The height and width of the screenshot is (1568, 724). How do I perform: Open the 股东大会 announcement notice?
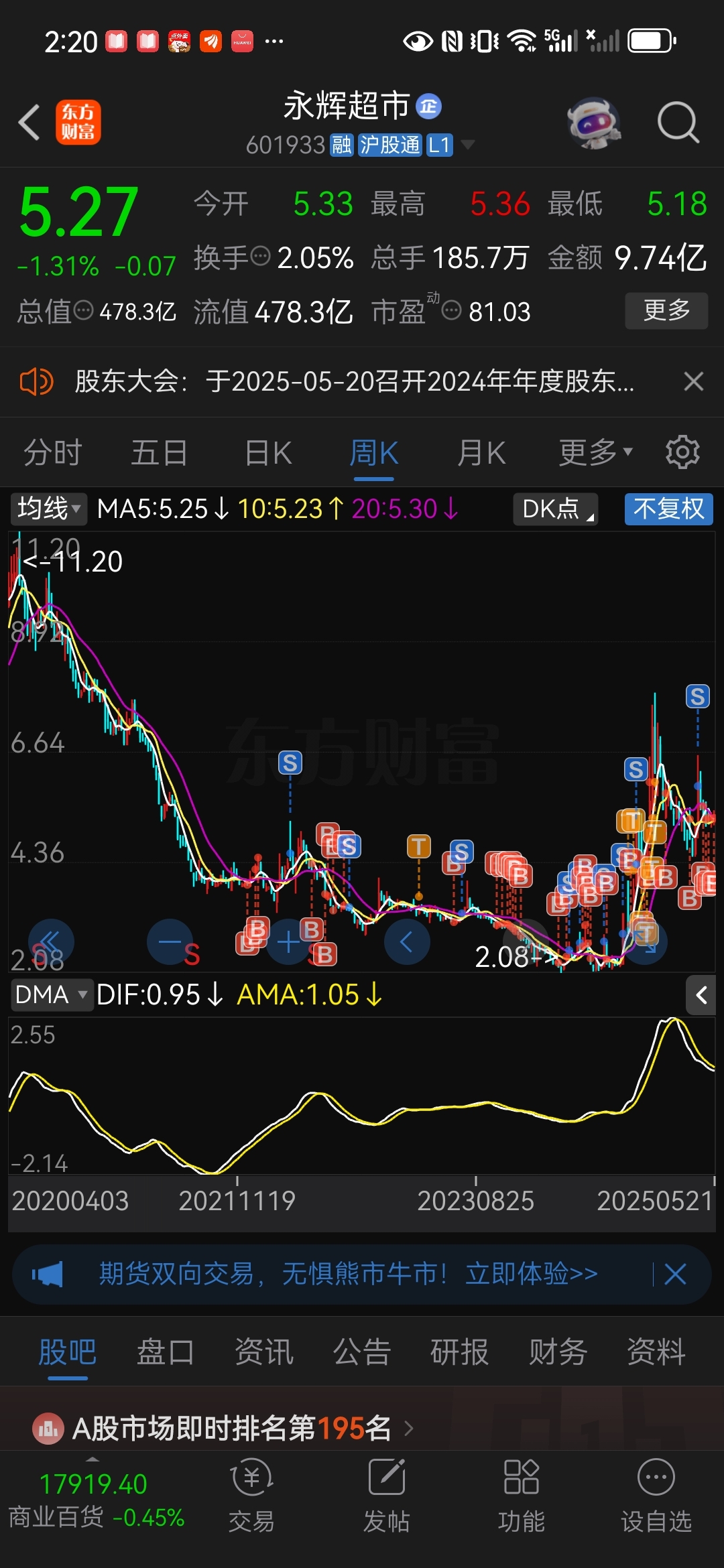coord(354,381)
